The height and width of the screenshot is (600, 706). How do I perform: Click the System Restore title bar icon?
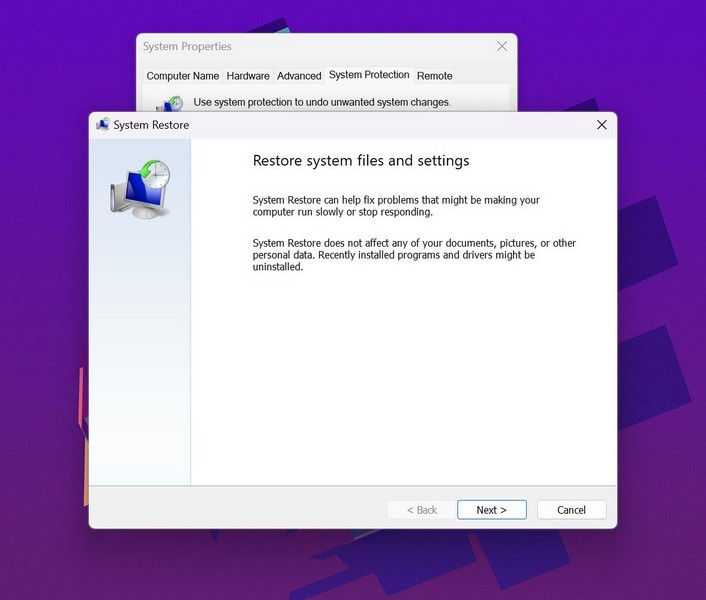103,124
